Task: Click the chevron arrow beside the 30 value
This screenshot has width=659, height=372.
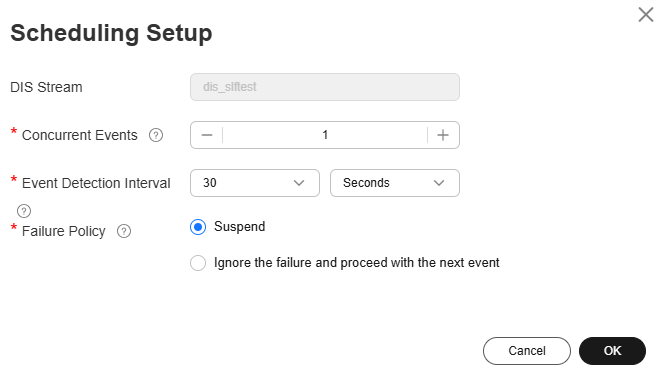Action: click(299, 183)
